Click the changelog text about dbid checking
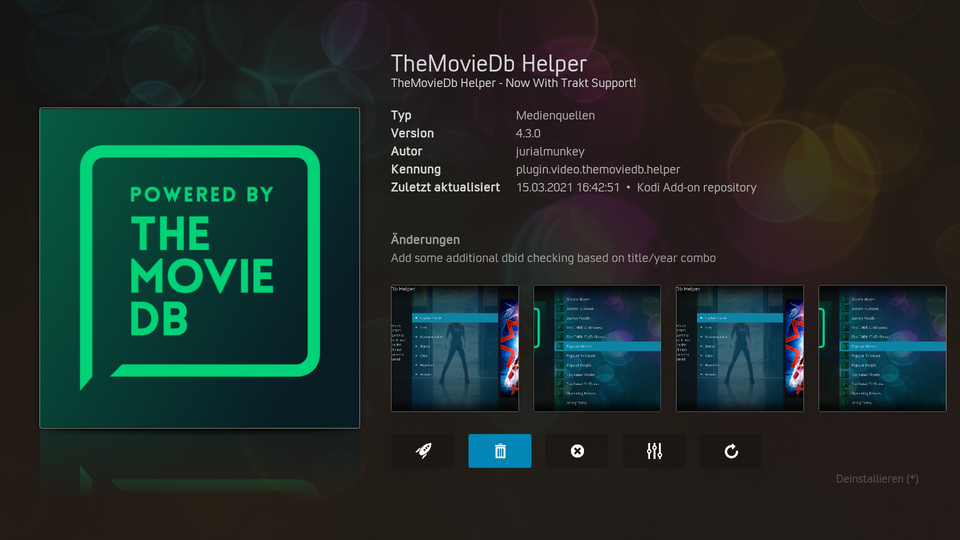The width and height of the screenshot is (960, 540). (553, 258)
